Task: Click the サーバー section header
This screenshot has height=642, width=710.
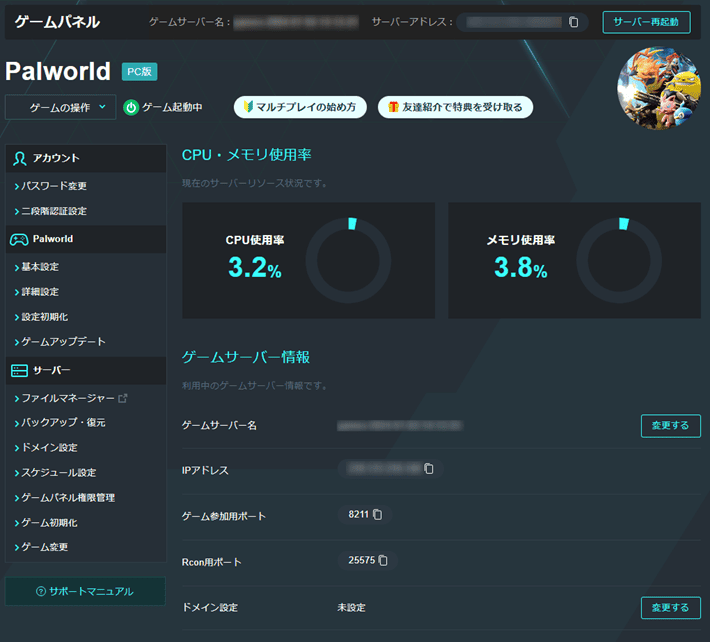Action: coord(86,370)
